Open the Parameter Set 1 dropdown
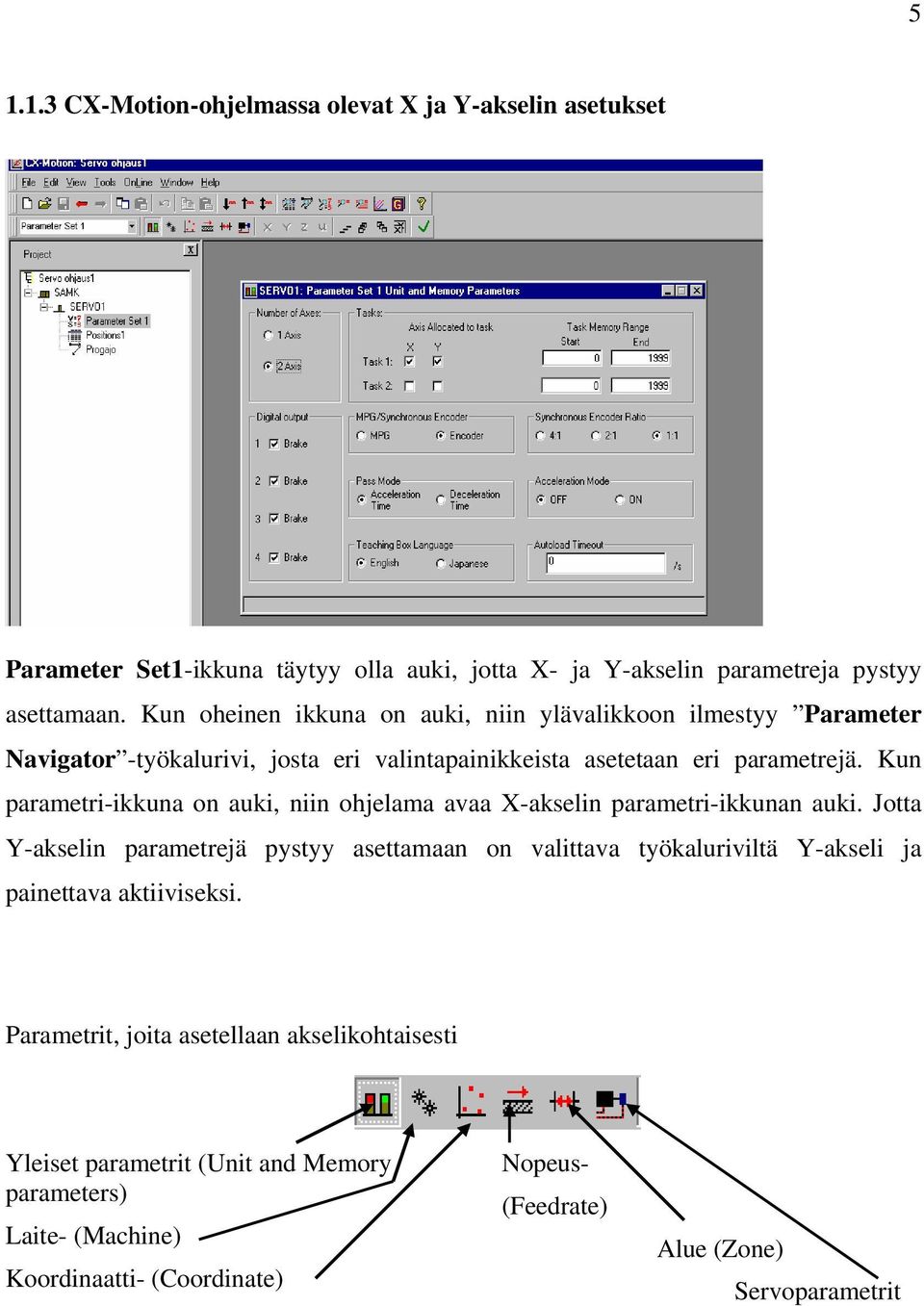924x1306 pixels. pyautogui.click(x=132, y=226)
